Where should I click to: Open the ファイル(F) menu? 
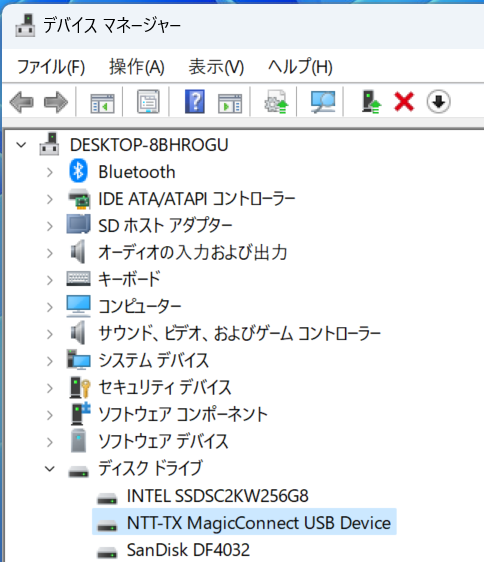[x=51, y=67]
